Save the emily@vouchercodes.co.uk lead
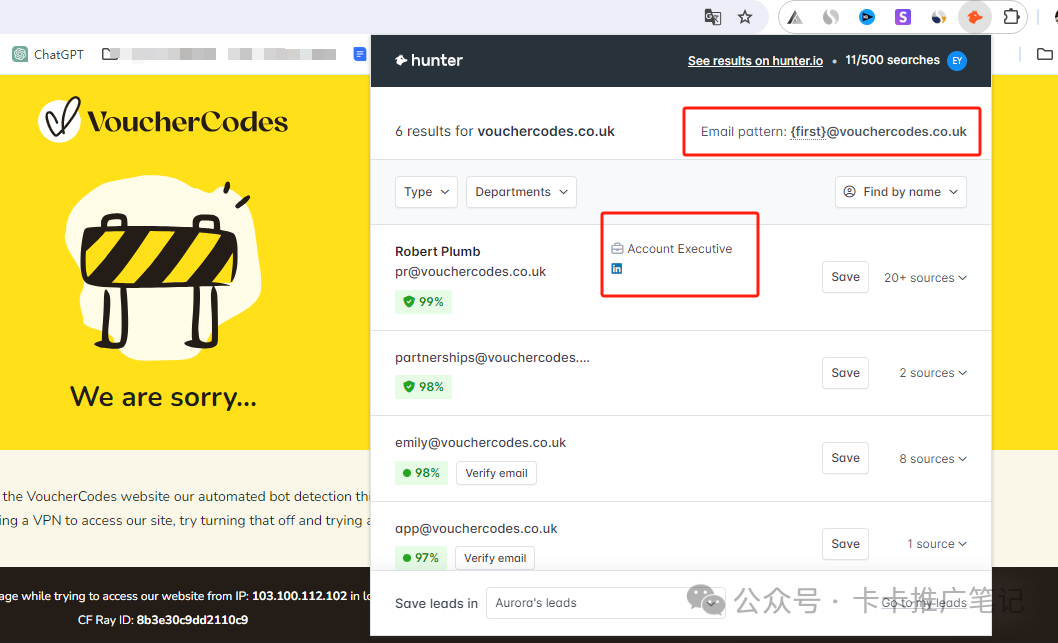Image resolution: width=1058 pixels, height=643 pixels. [x=845, y=458]
